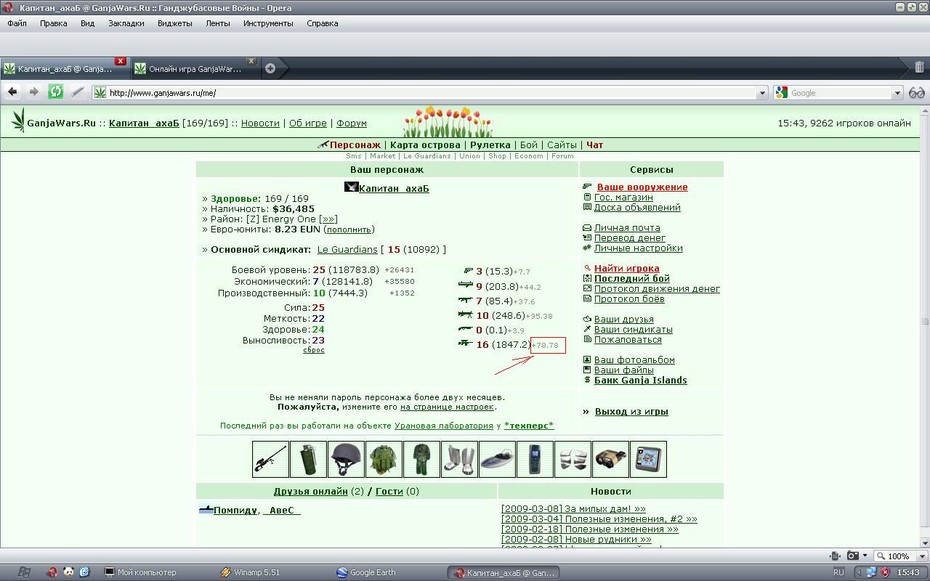Screen dimensions: 930x581
Task: Switch to Онлайн игра GanjaWars tab
Action: click(195, 69)
